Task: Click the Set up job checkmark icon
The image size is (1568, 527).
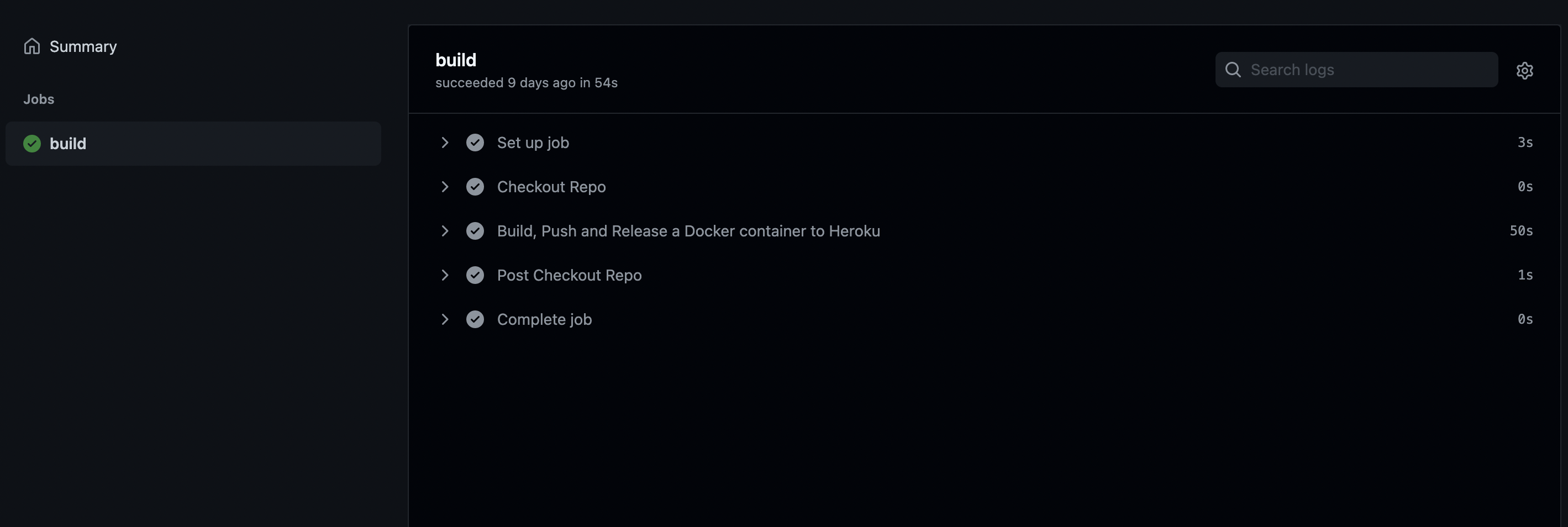Action: (475, 143)
